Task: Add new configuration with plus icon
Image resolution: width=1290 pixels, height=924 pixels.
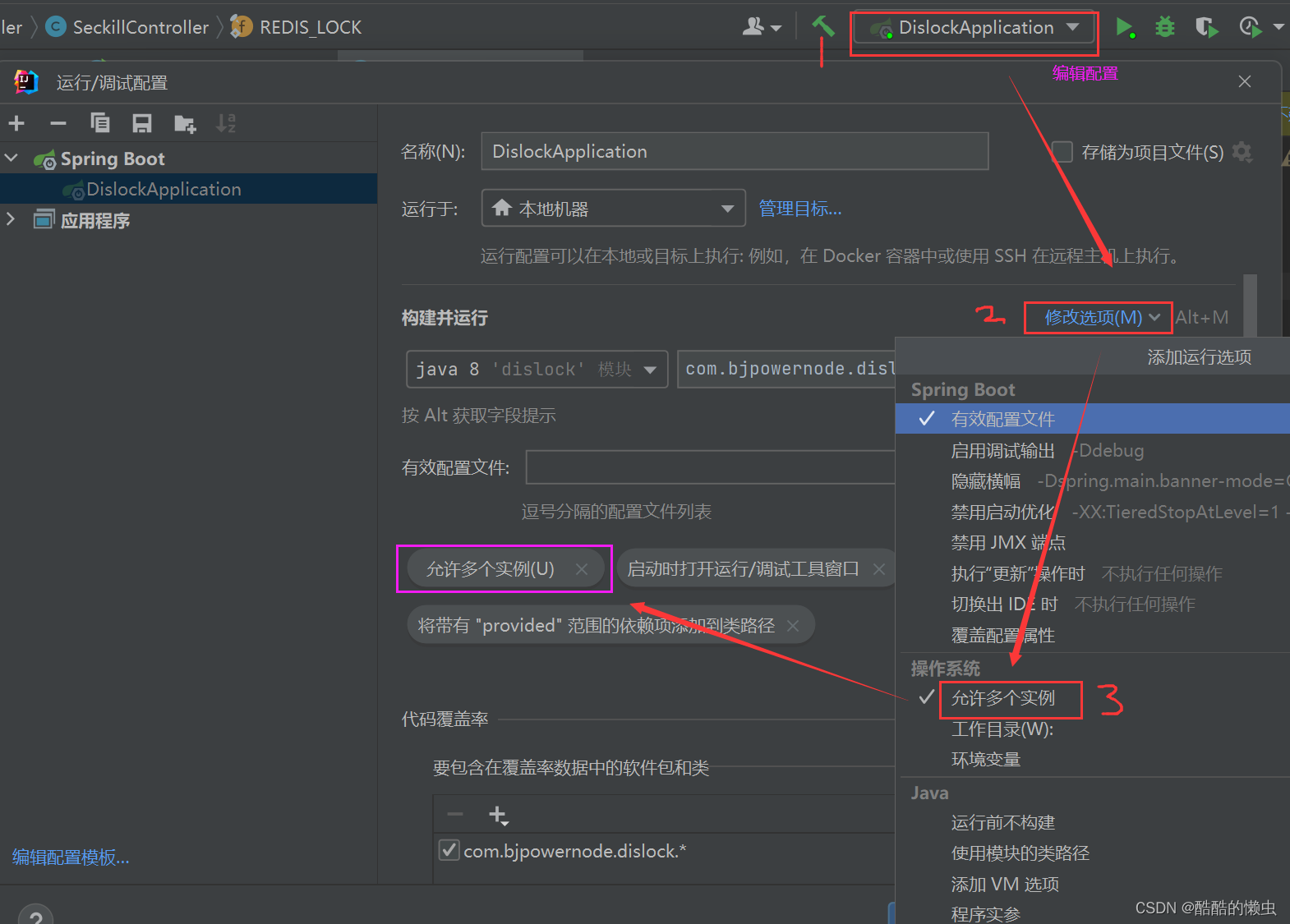Action: click(16, 123)
